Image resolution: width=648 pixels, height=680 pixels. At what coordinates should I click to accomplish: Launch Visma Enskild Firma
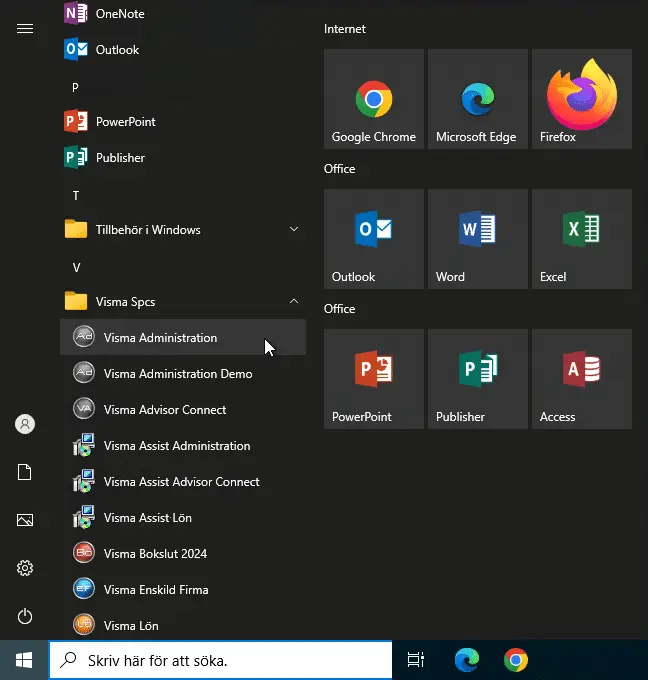183,589
